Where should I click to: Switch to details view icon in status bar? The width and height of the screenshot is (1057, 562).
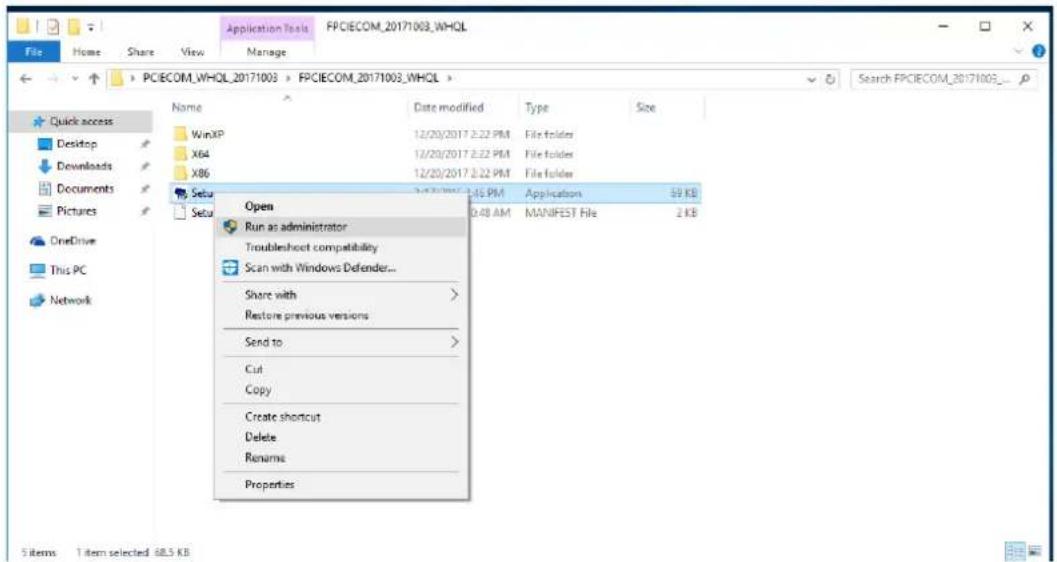coord(1017,551)
